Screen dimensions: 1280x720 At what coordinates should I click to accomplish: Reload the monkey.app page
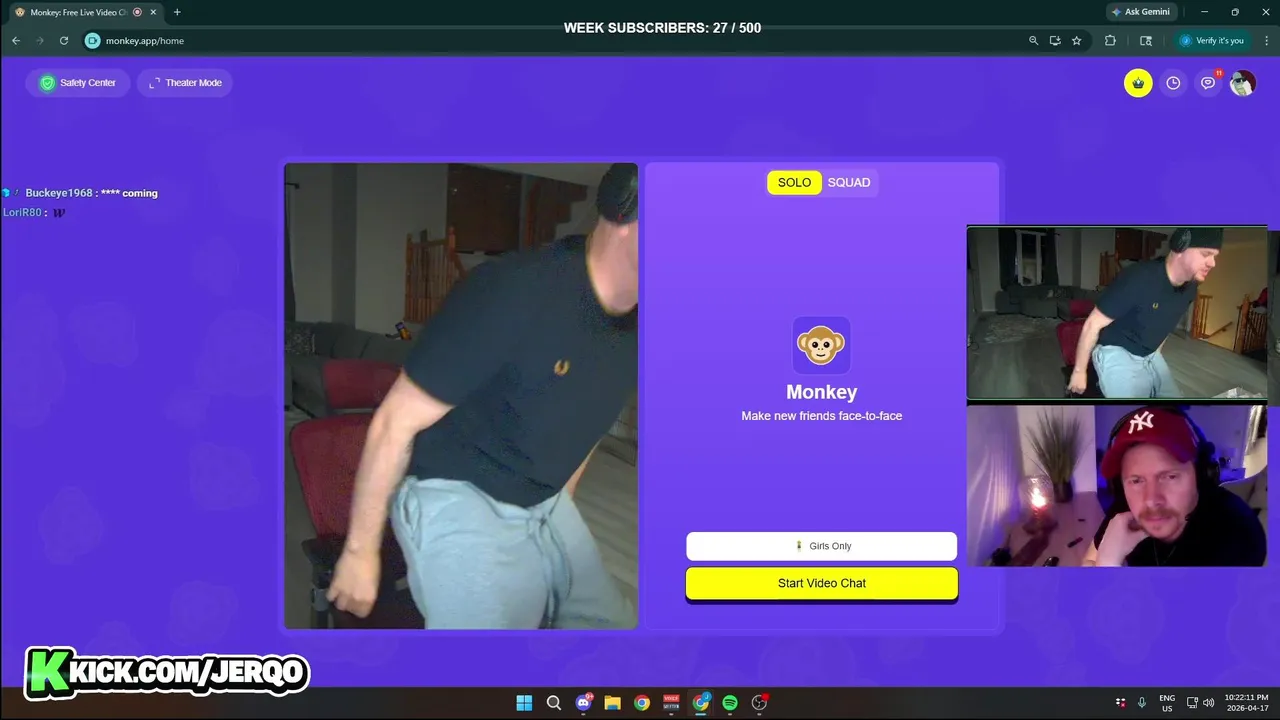click(x=64, y=41)
